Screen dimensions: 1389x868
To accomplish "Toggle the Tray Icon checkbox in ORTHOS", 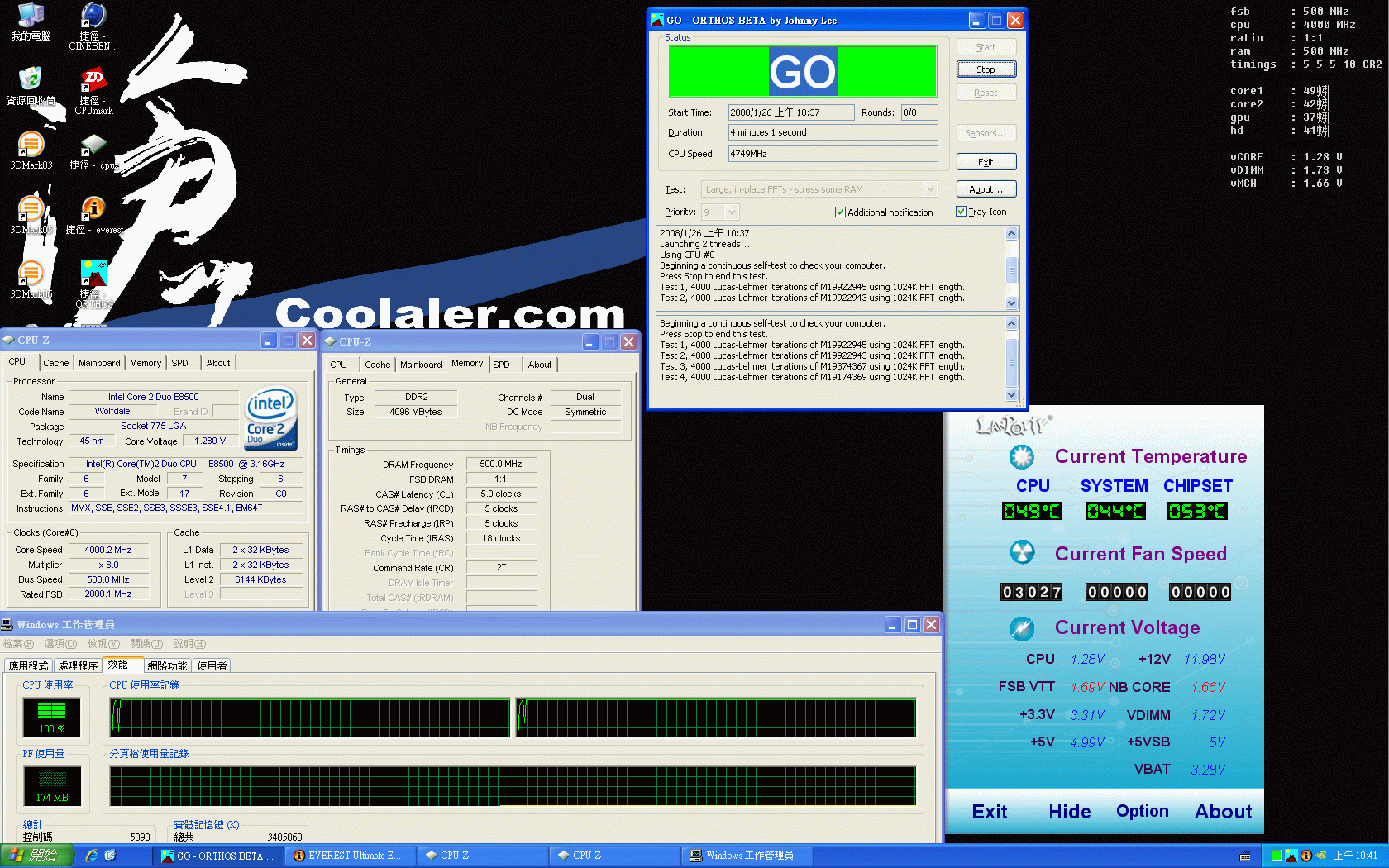I will [961, 212].
